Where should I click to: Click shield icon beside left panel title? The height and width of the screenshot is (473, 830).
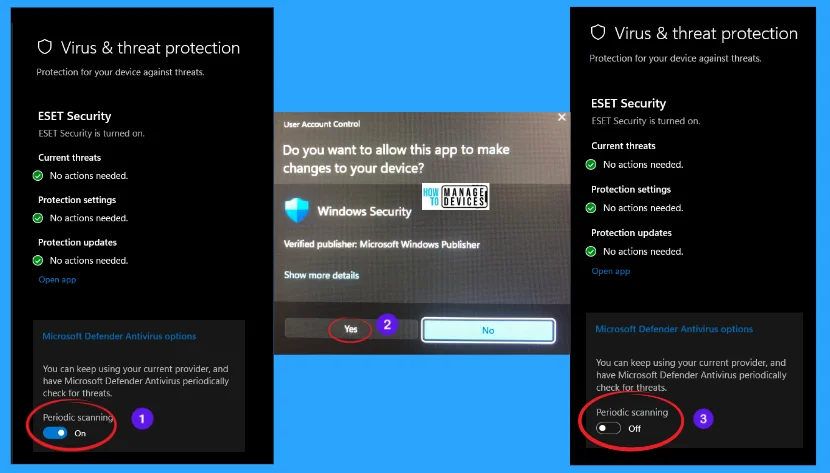coord(45,47)
